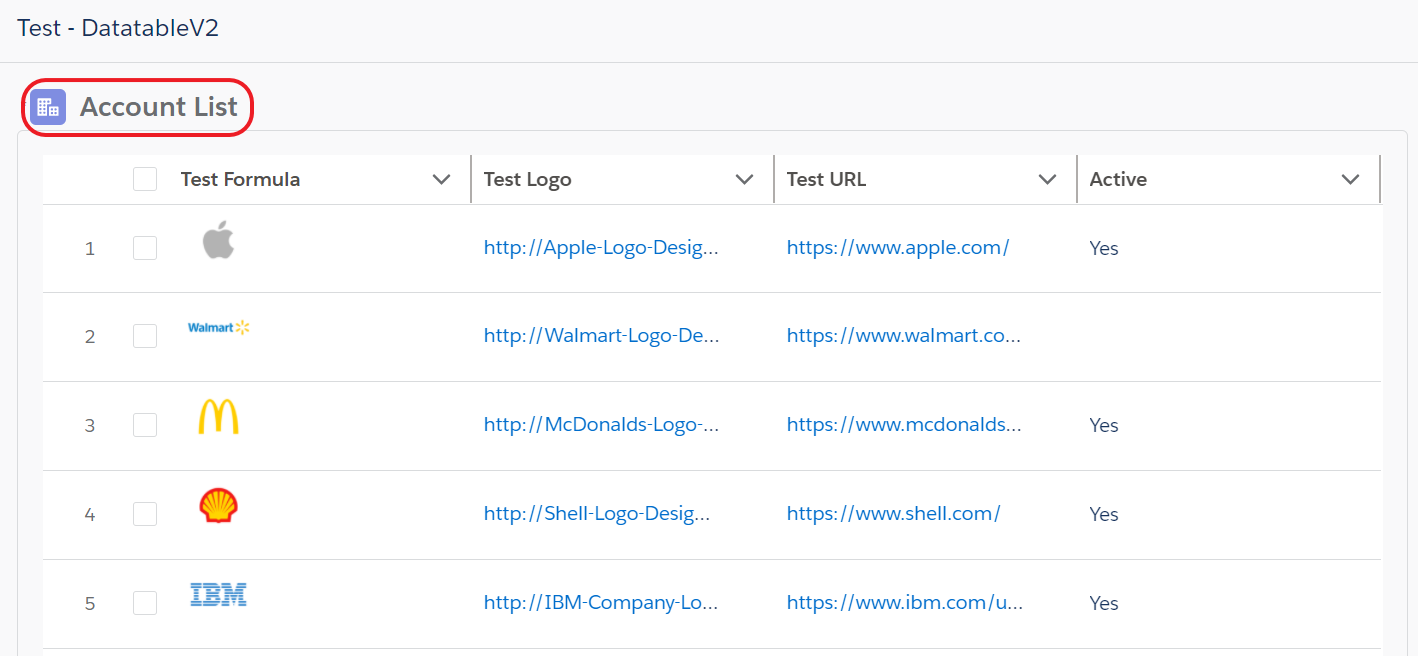Screen dimensions: 1418x656
Task: Click row number 5
Action: click(x=90, y=604)
